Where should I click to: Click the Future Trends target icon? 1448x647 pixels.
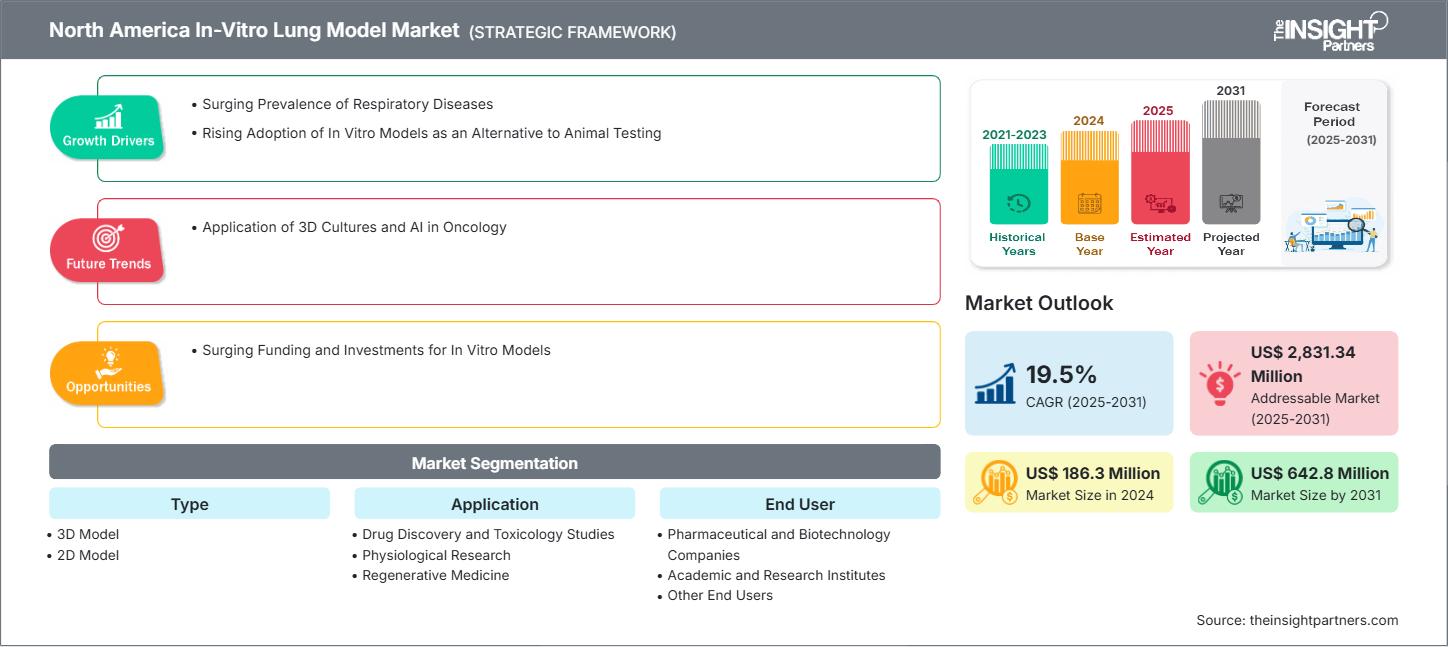pos(108,238)
